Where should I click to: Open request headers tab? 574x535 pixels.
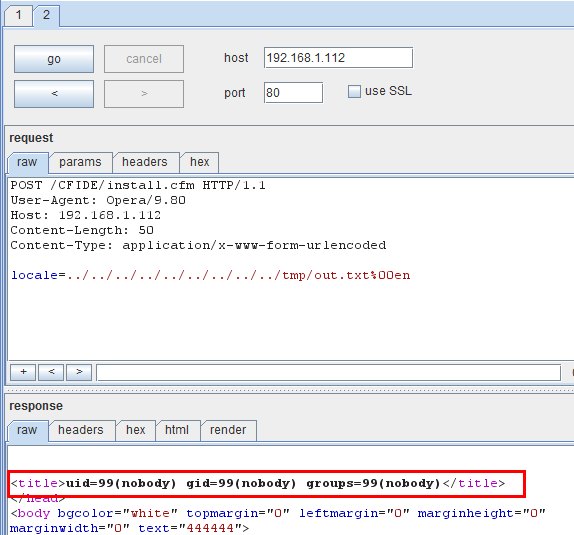pyautogui.click(x=145, y=162)
